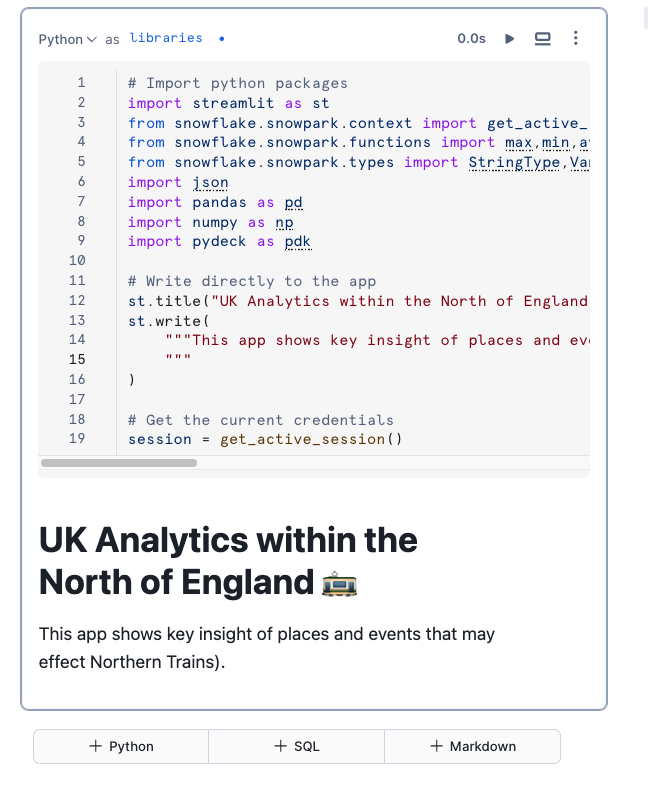Click line number 15 in gutter

pos(77,360)
